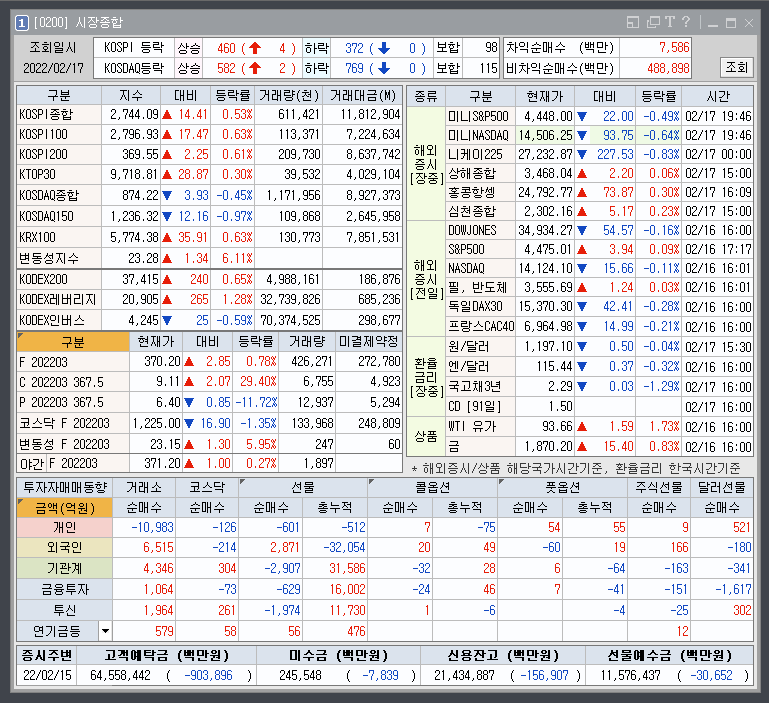The height and width of the screenshot is (703, 769).
Task: Click the corner marker on 금액(억원) header
Action: click(21, 502)
